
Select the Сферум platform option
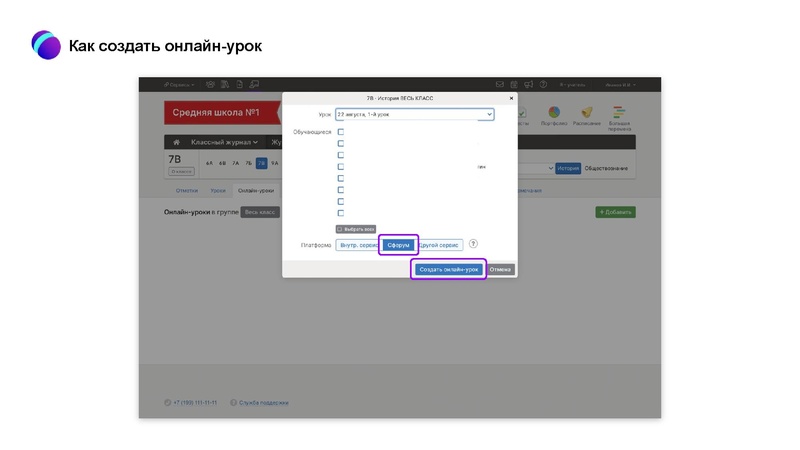tap(399, 244)
